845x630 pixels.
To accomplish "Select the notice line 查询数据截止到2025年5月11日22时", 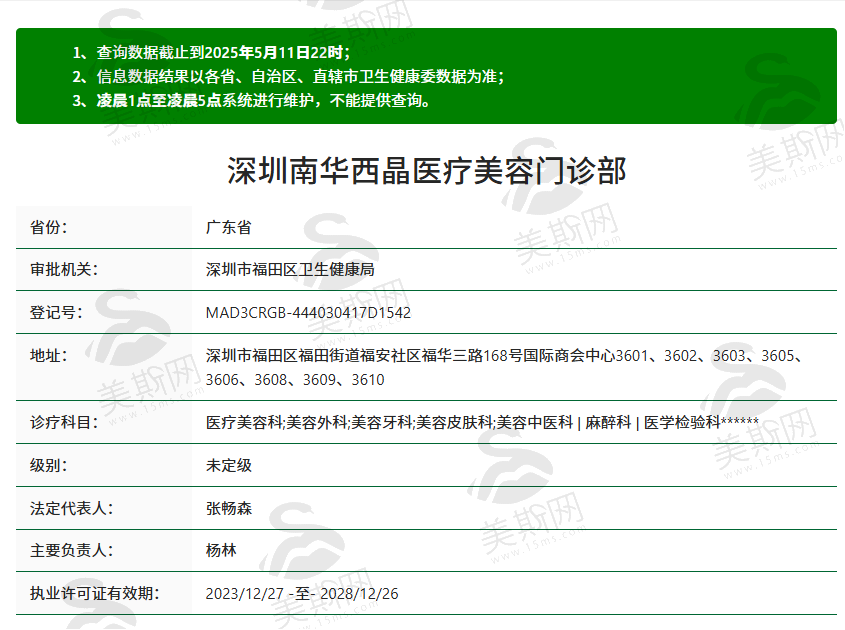I will tap(211, 52).
